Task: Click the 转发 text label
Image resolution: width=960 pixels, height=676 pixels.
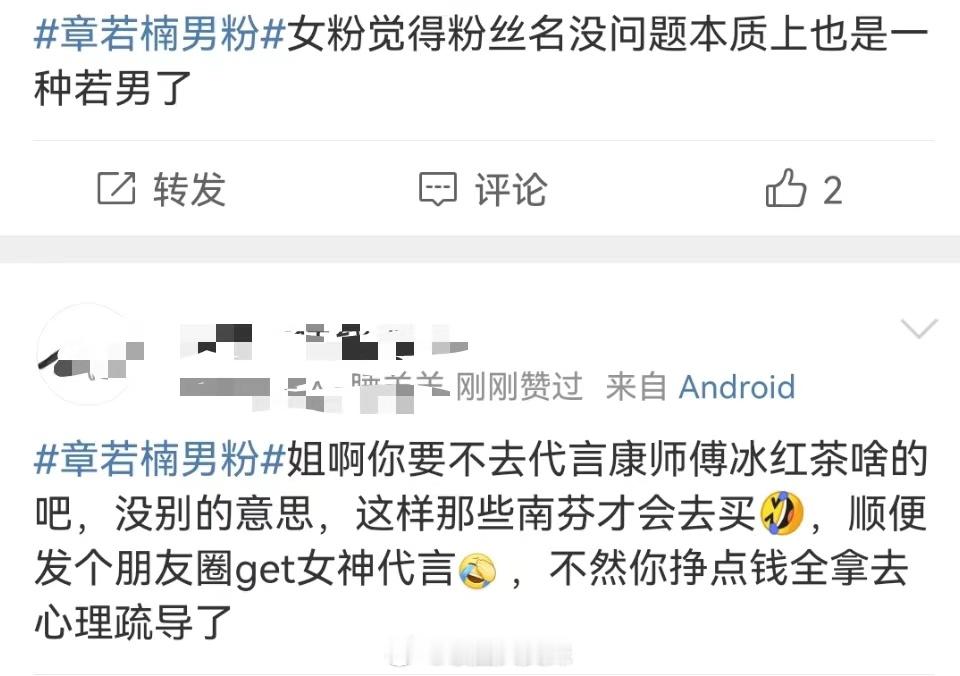Action: pyautogui.click(x=190, y=189)
